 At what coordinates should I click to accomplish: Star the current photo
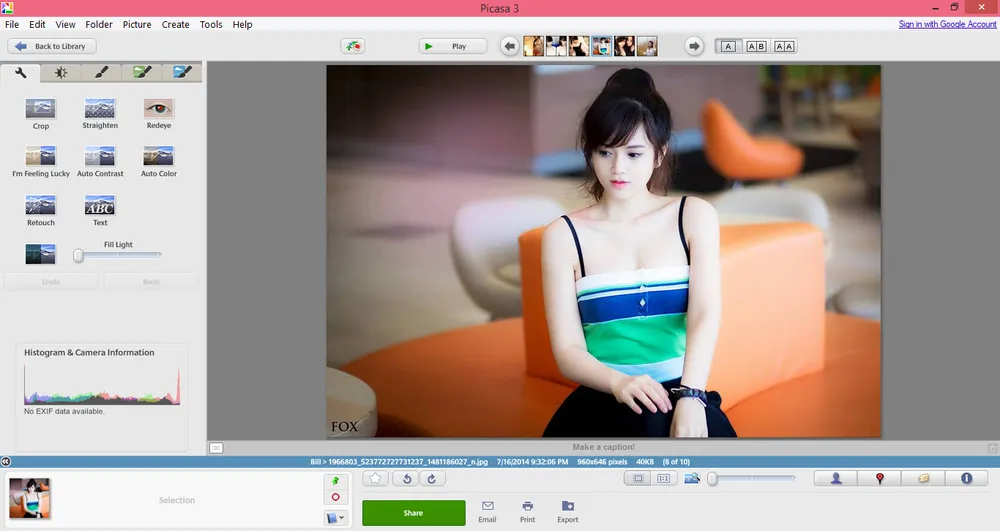click(x=376, y=479)
